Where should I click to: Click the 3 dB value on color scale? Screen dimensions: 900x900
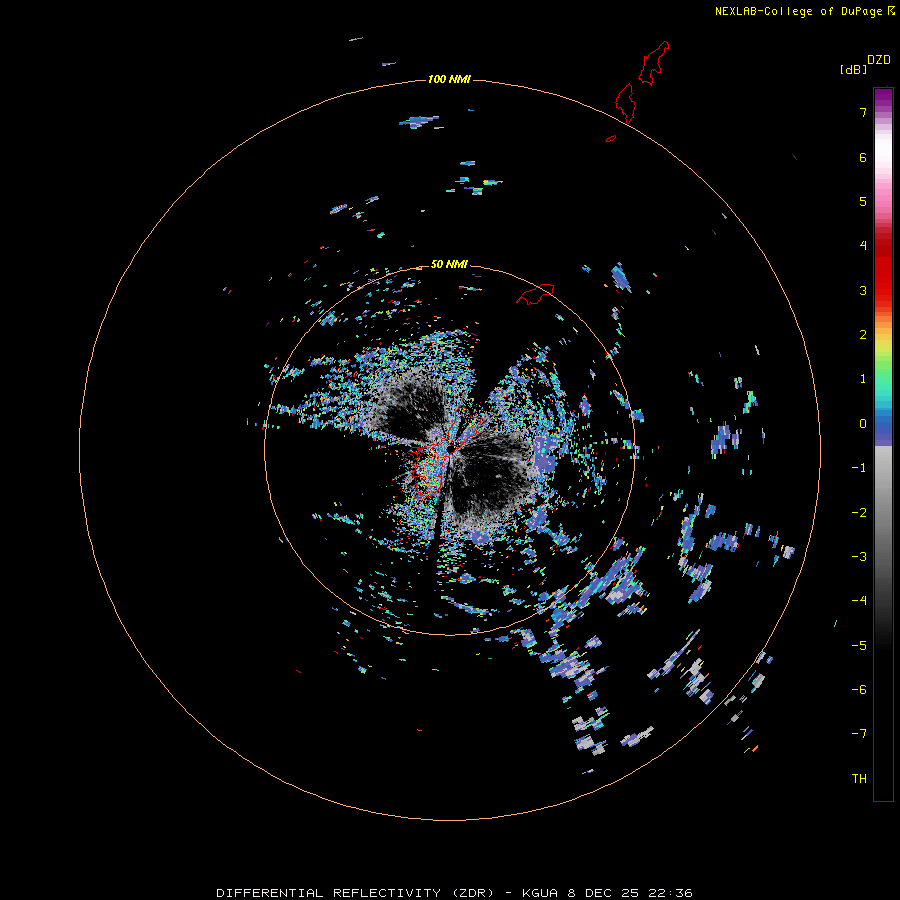tap(863, 290)
